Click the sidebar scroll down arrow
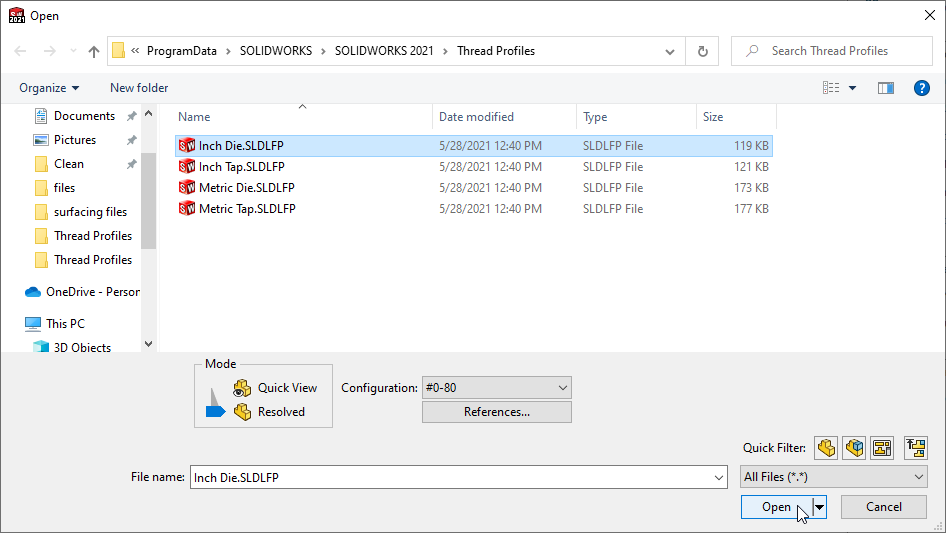Screen dimensions: 946x533 pos(148,343)
